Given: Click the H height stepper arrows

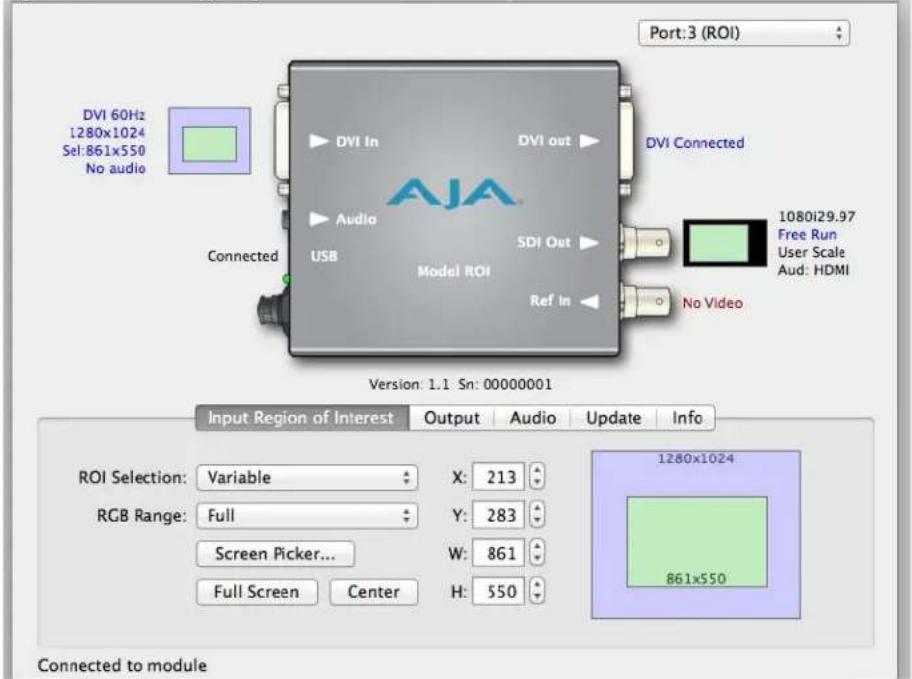Looking at the screenshot, I should point(537,591).
